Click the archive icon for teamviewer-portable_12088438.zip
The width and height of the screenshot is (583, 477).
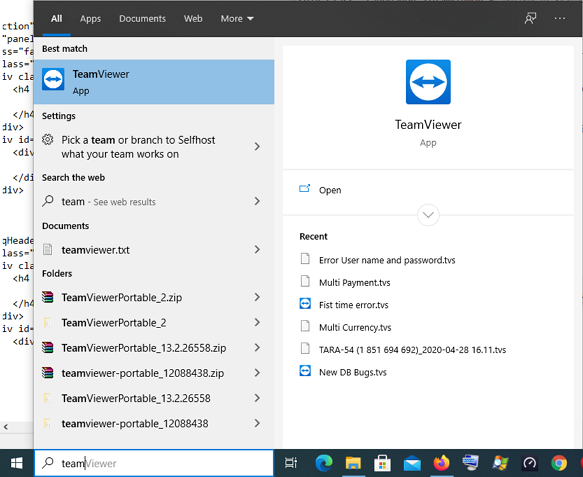click(x=48, y=373)
